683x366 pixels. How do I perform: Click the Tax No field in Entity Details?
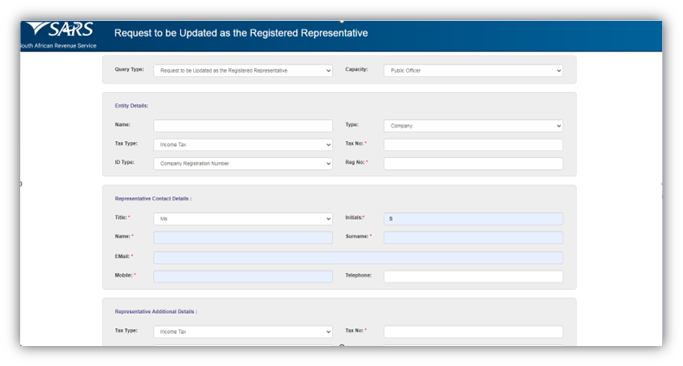(473, 145)
